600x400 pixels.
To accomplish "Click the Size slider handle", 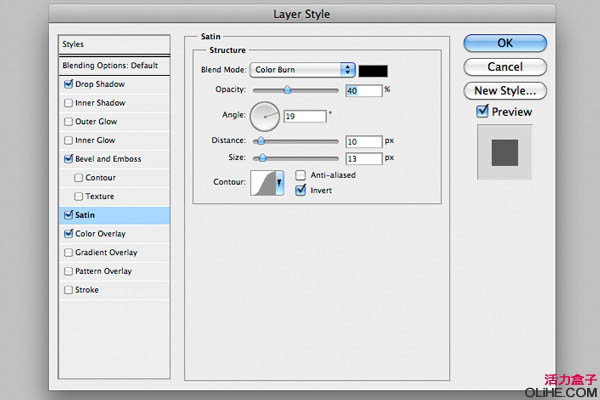I will click(x=262, y=158).
